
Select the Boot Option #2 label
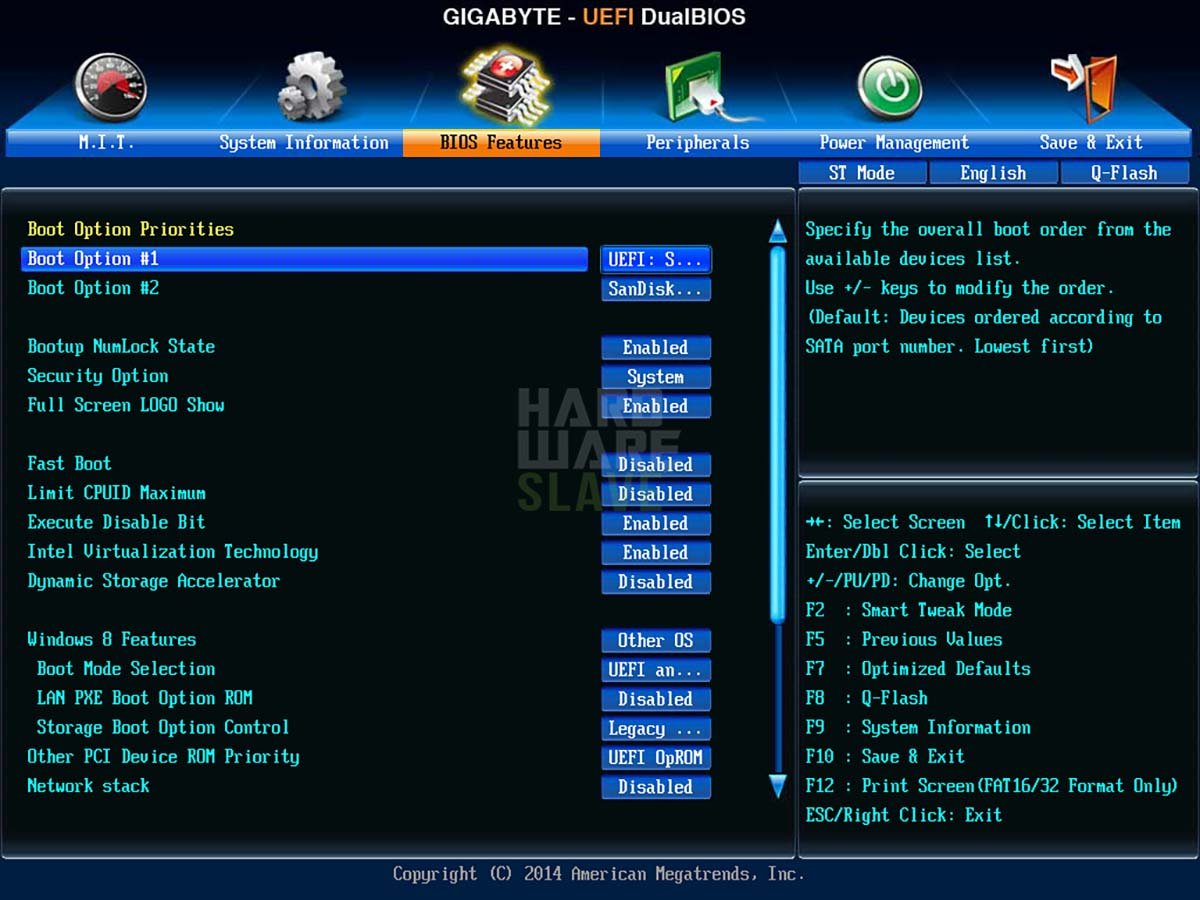coord(93,288)
